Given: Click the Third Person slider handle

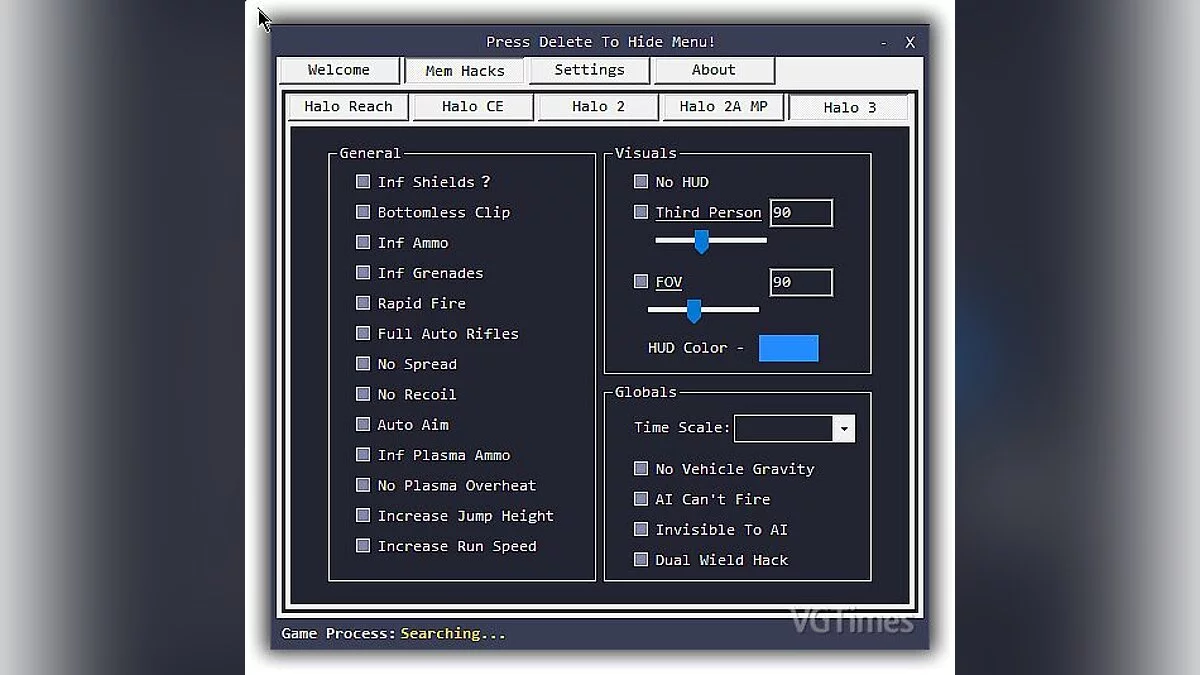Looking at the screenshot, I should (701, 241).
